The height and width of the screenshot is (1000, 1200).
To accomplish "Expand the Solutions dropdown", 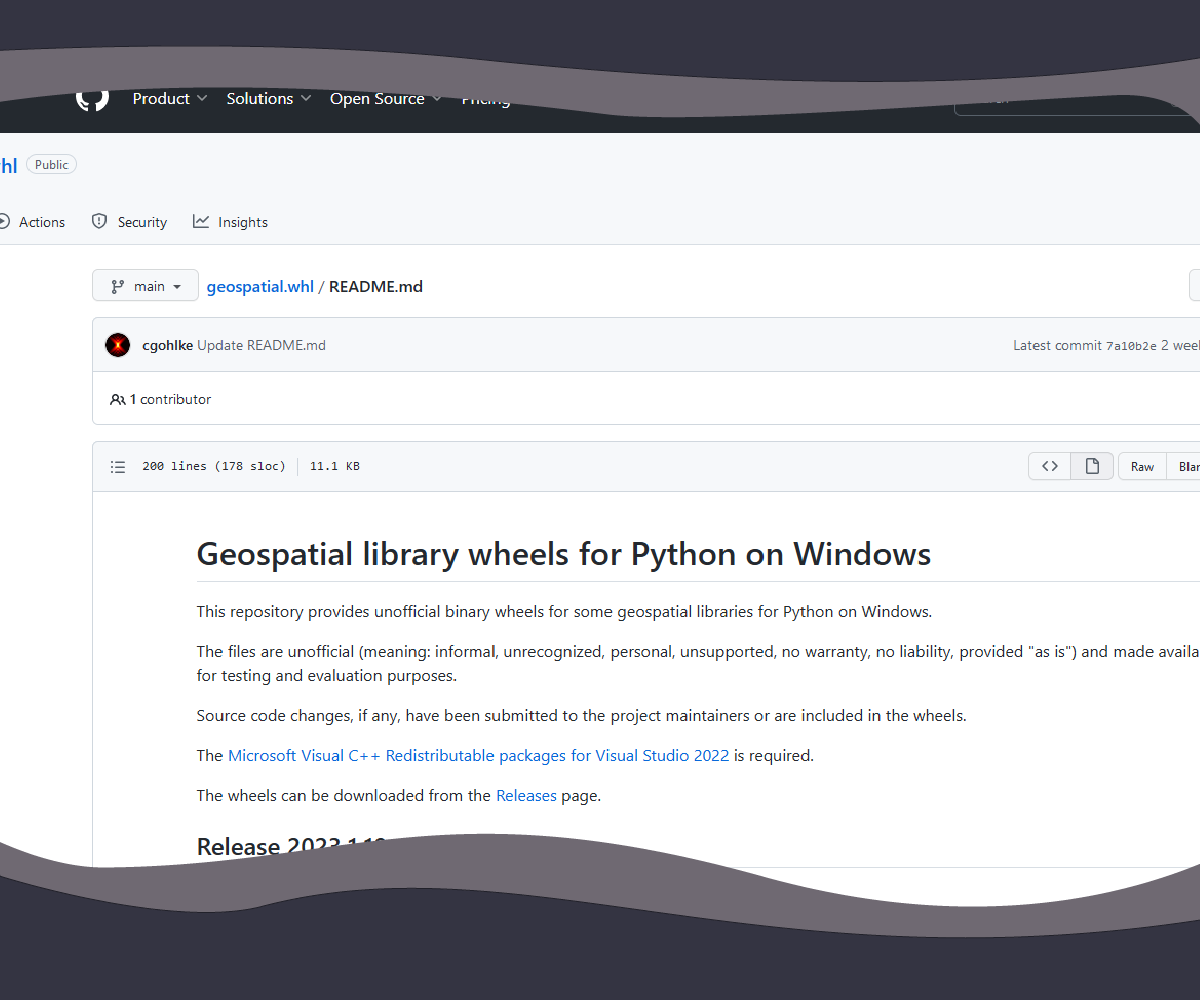I will tap(268, 98).
